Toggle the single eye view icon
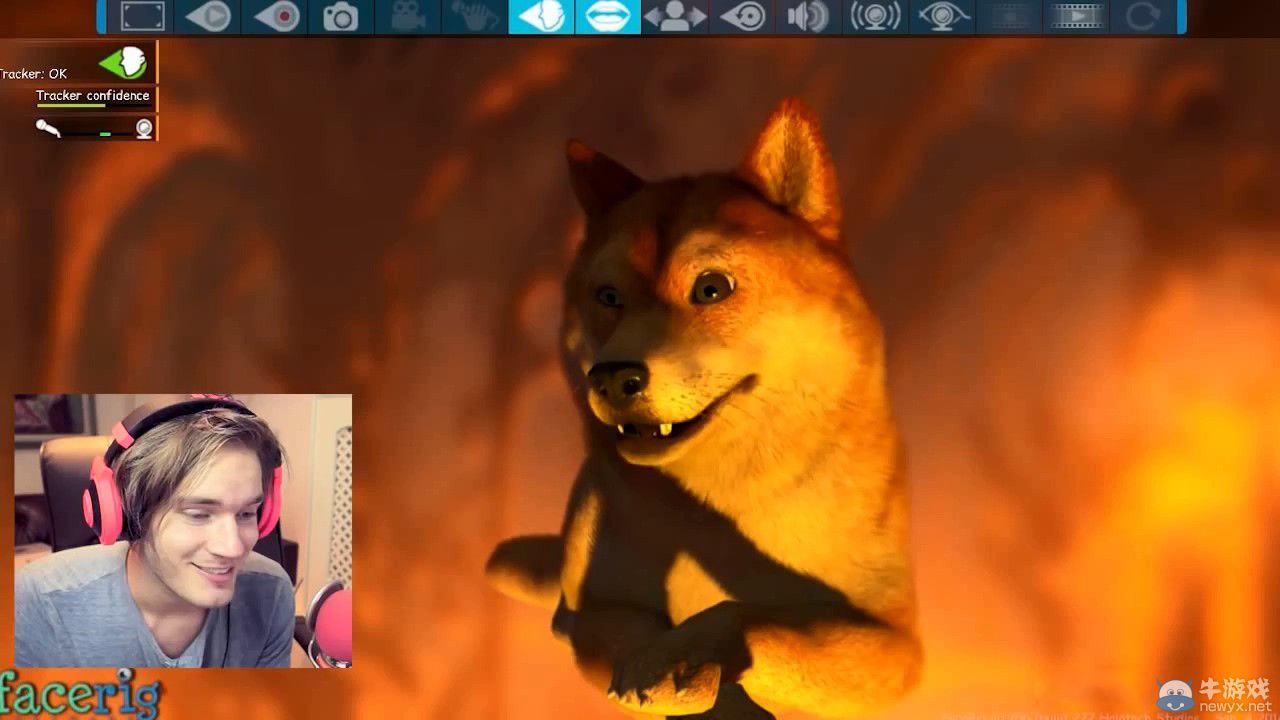1280x720 pixels. (742, 16)
